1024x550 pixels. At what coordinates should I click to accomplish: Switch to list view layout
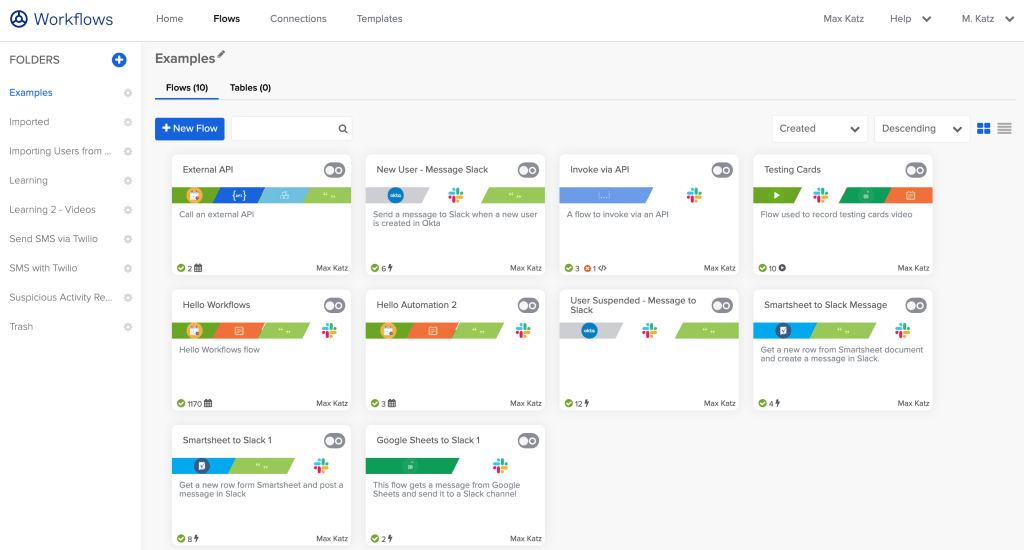coord(1004,129)
